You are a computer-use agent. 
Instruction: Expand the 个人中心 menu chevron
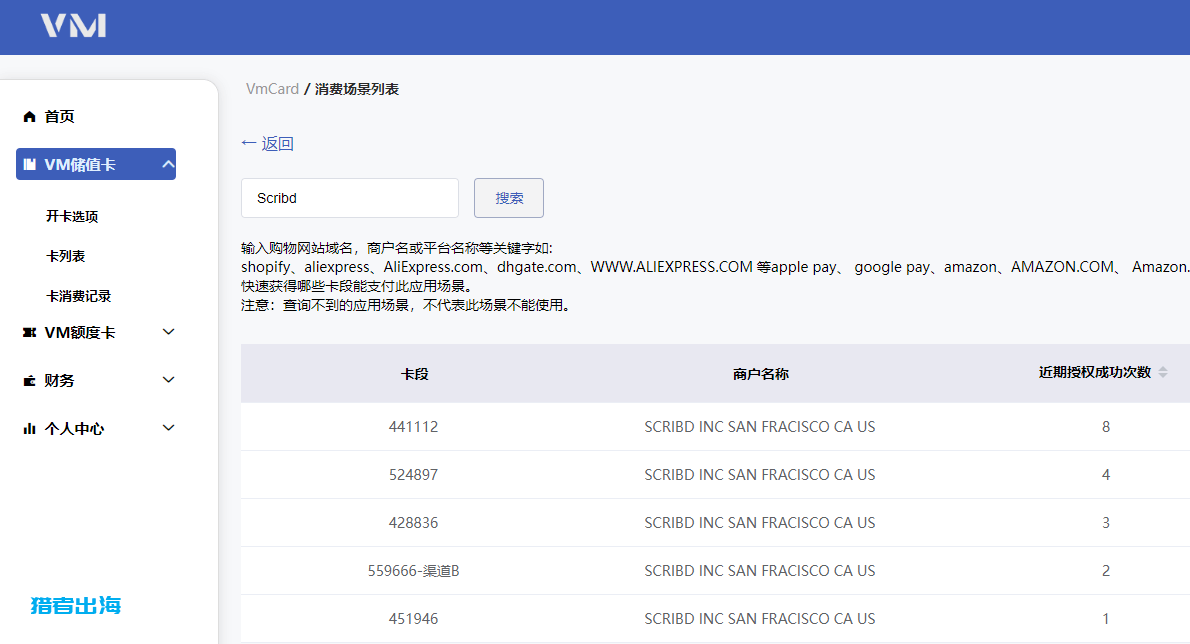(168, 428)
